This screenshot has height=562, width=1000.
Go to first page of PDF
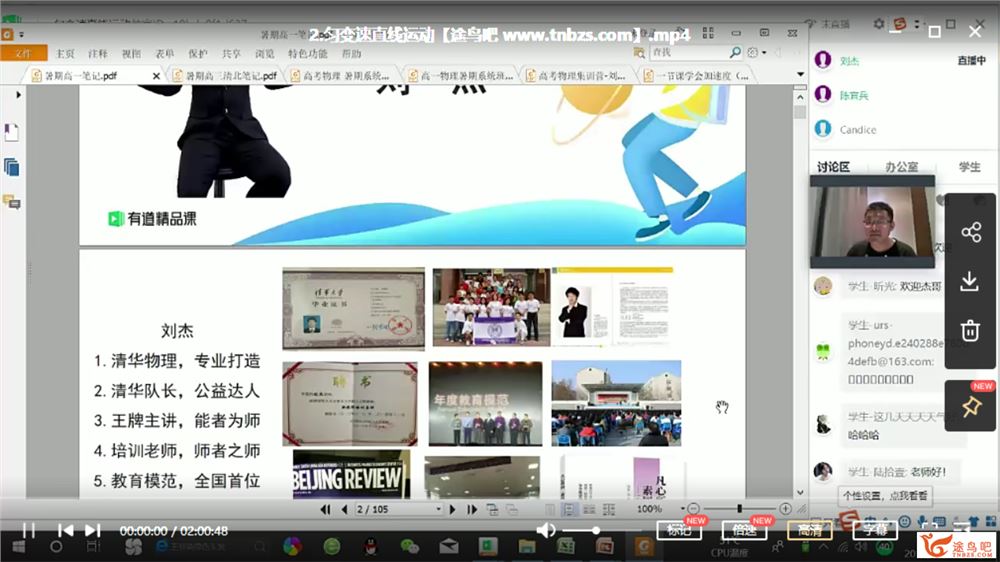point(325,509)
